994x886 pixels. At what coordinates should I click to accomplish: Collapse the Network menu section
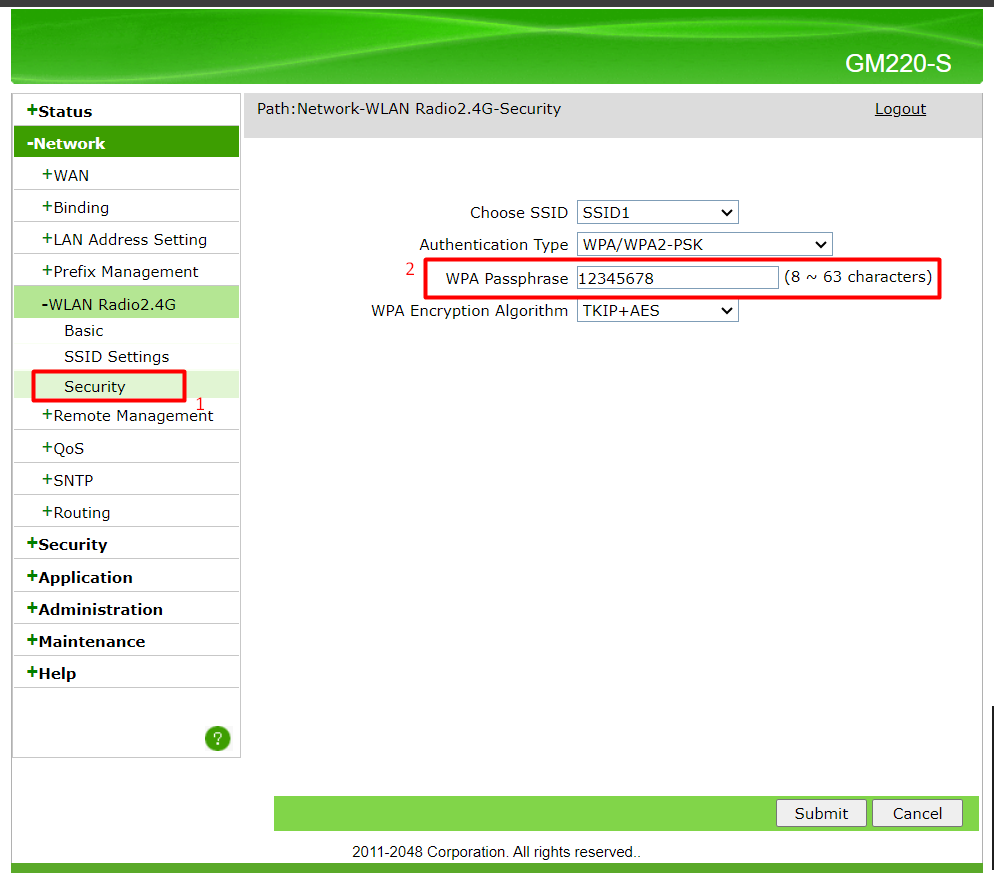pos(69,144)
